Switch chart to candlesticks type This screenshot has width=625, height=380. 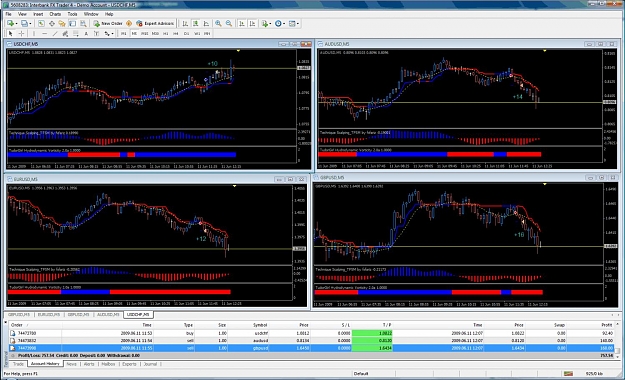click(x=196, y=24)
